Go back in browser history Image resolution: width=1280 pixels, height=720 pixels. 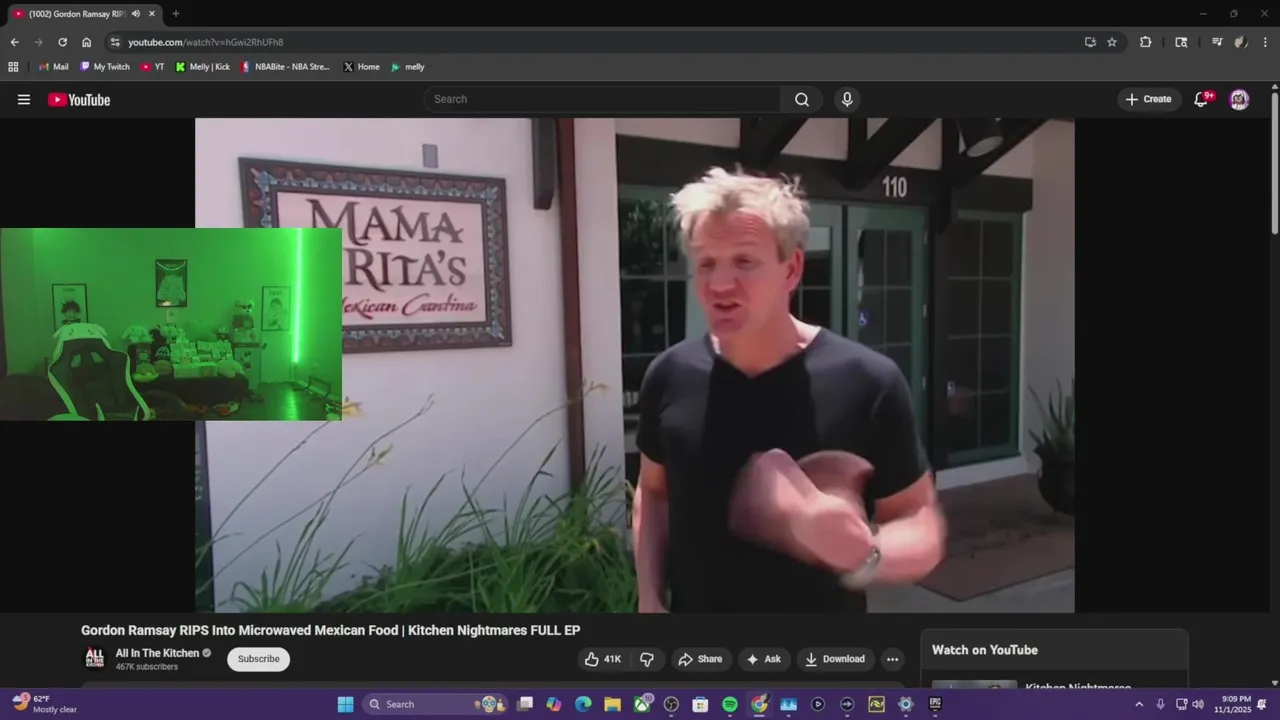coord(14,42)
